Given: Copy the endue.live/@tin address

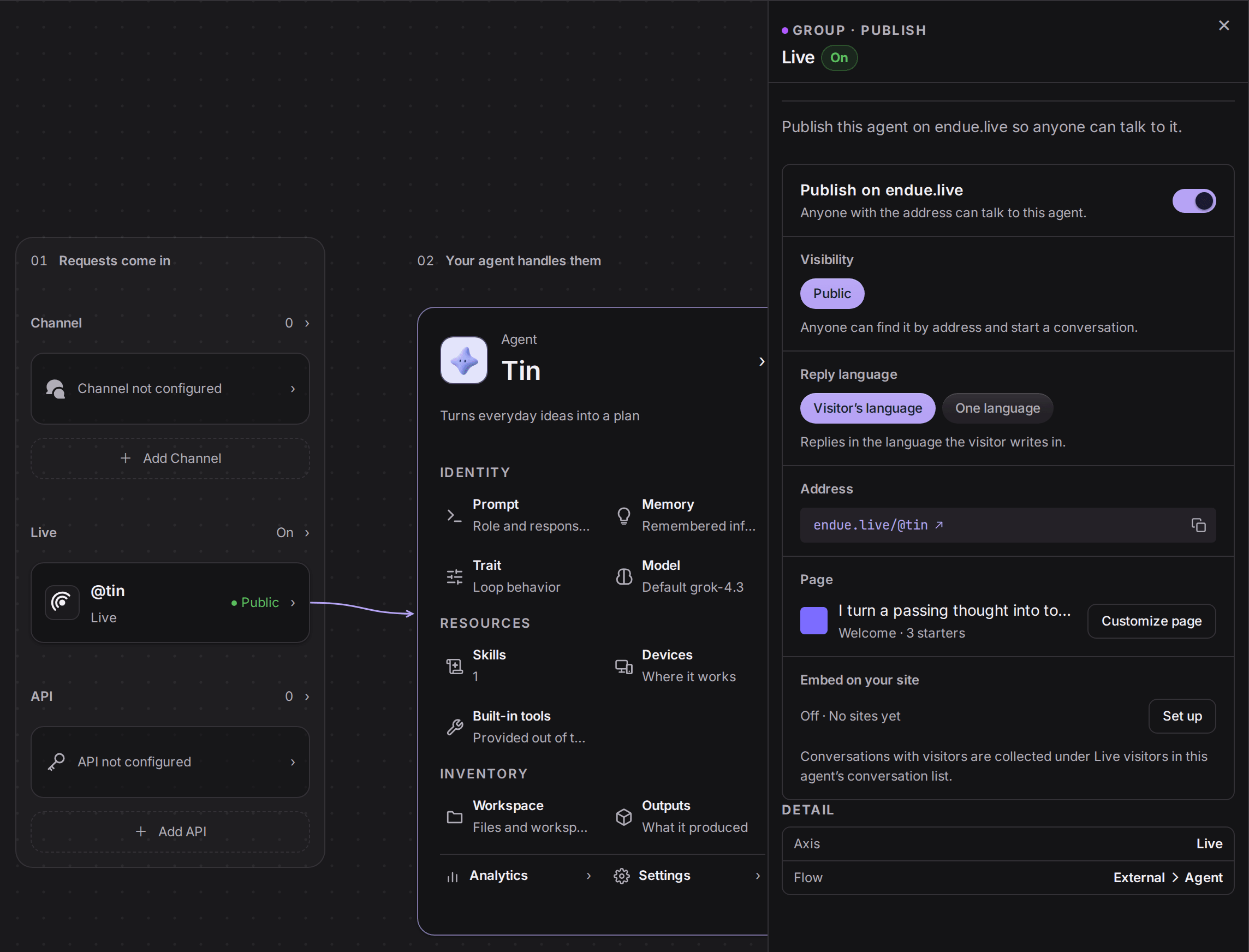Looking at the screenshot, I should pos(1198,525).
